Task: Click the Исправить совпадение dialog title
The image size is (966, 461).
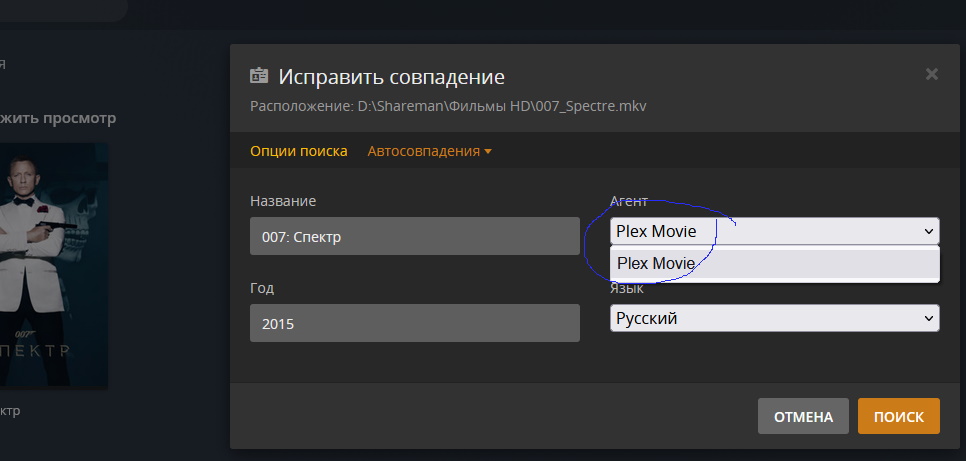Action: 391,76
